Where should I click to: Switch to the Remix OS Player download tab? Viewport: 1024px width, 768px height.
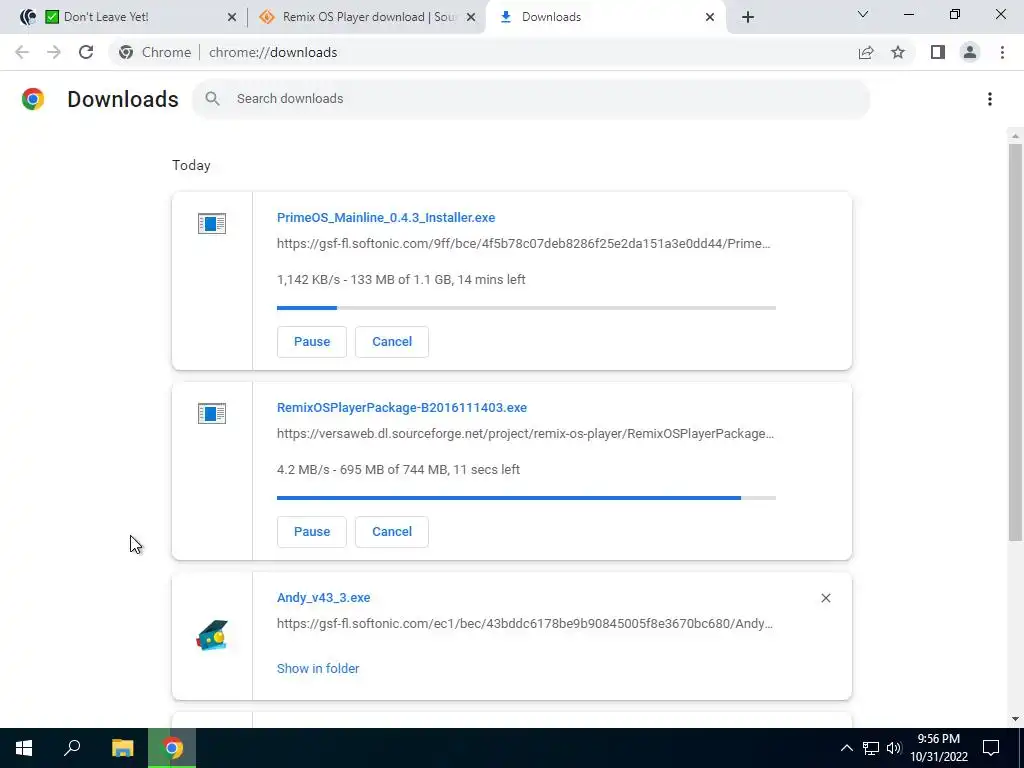tap(366, 17)
